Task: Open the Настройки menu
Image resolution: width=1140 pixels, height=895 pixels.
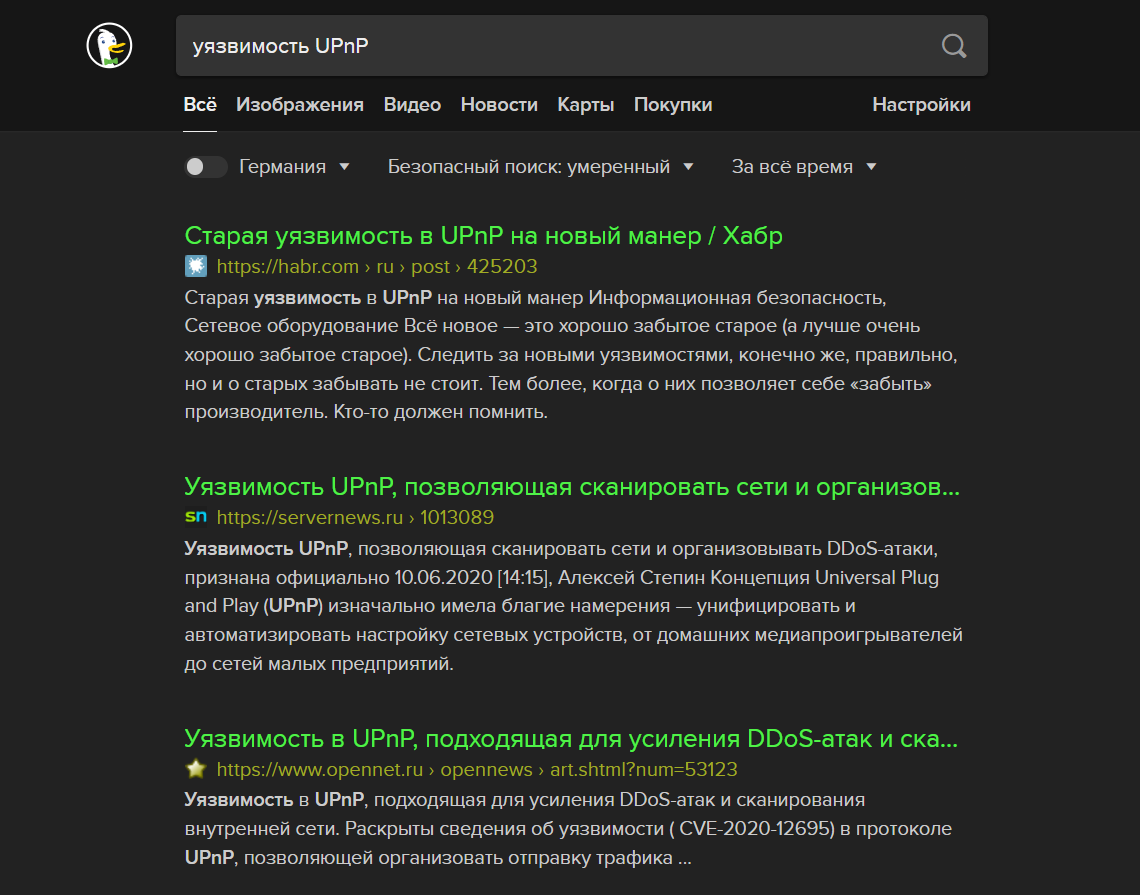Action: coord(921,105)
